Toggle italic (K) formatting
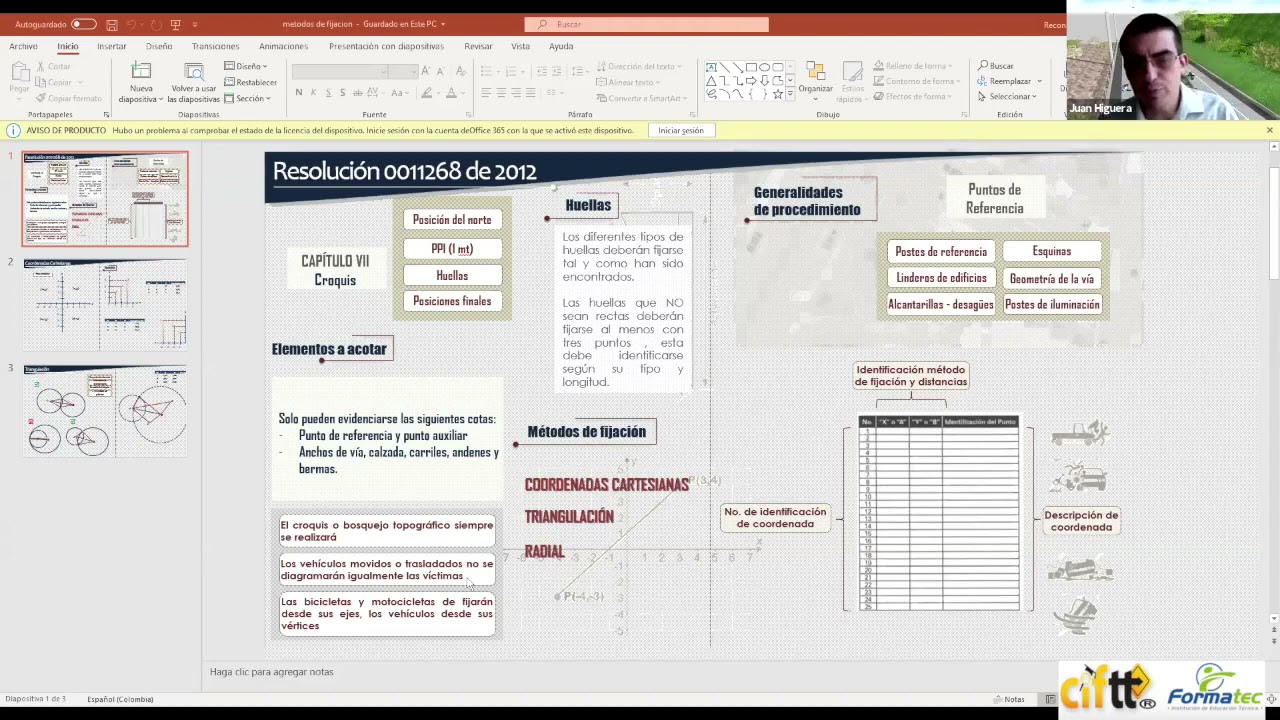 [x=313, y=93]
